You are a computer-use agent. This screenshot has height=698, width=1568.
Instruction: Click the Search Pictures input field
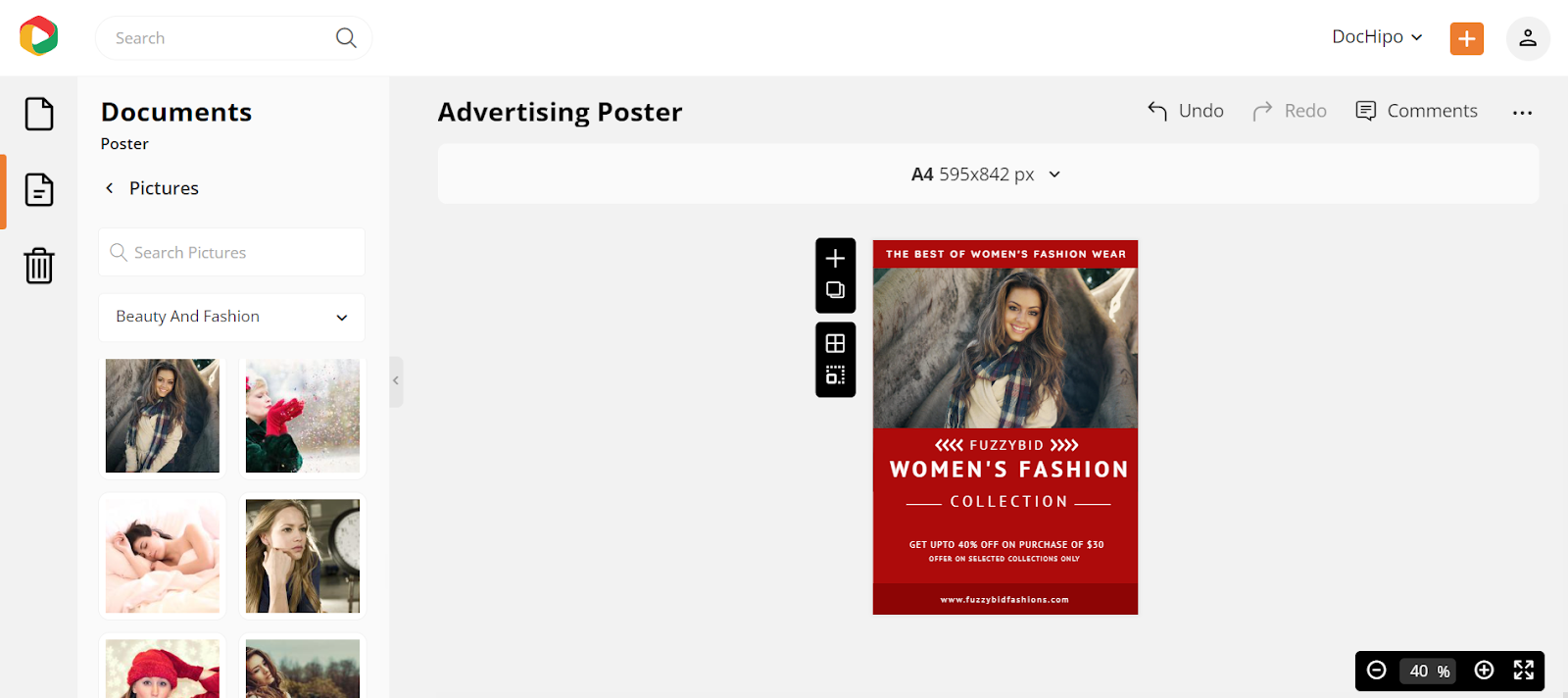pos(231,253)
